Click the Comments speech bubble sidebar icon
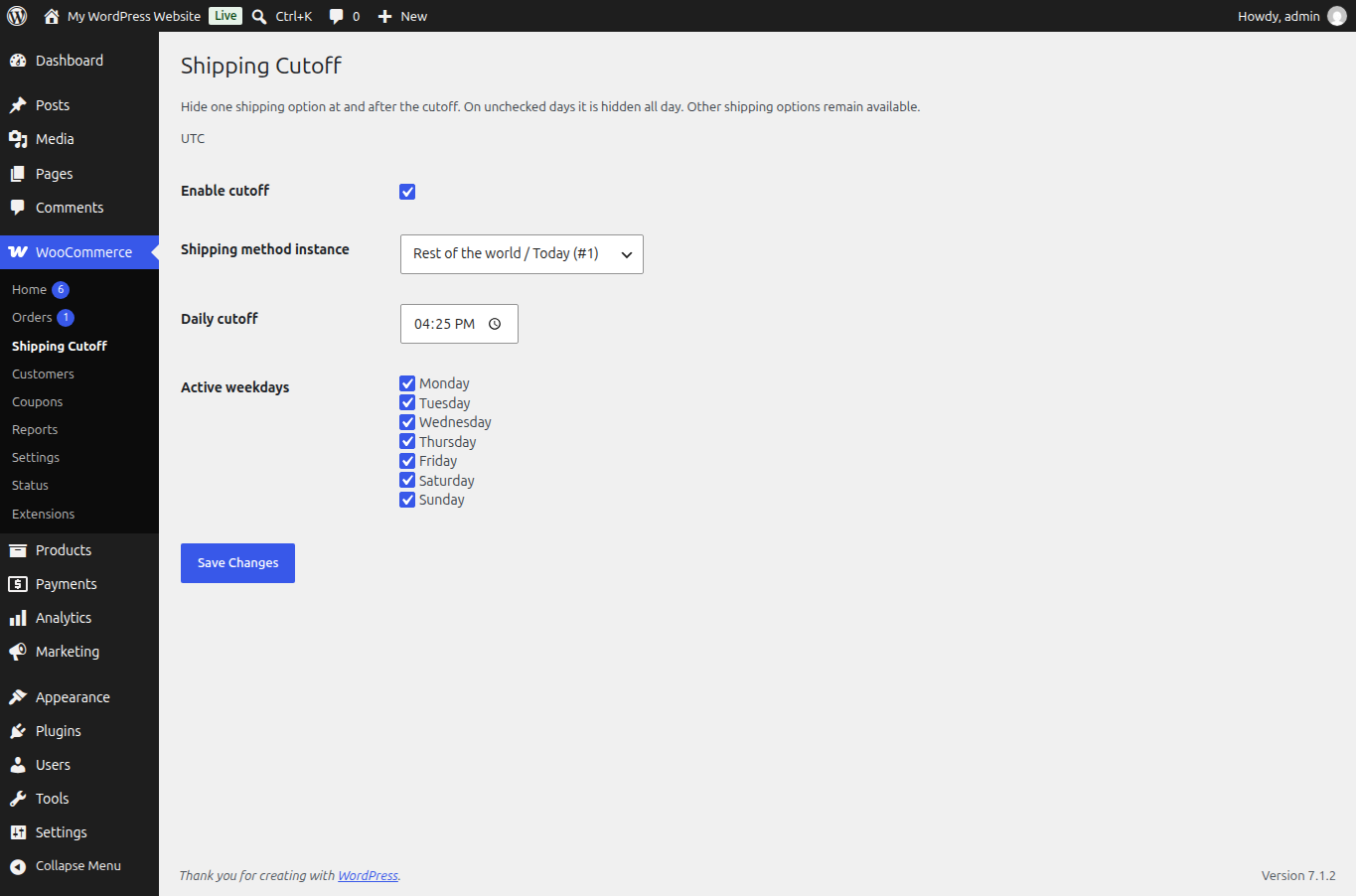 click(18, 208)
